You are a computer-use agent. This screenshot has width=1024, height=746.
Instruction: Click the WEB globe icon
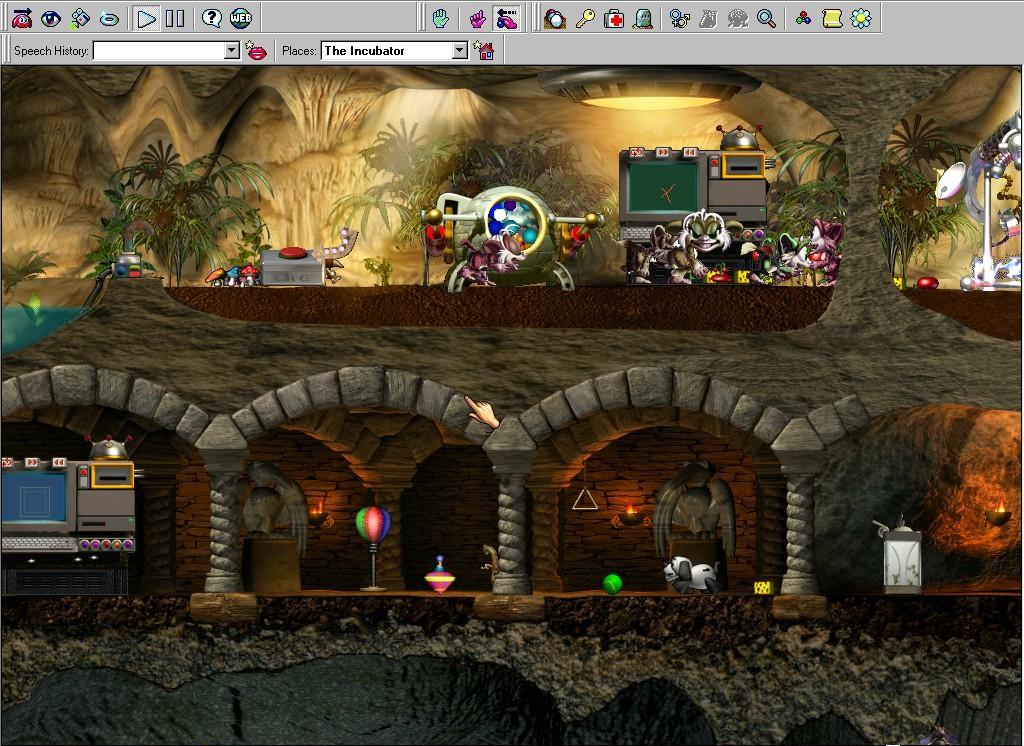240,18
